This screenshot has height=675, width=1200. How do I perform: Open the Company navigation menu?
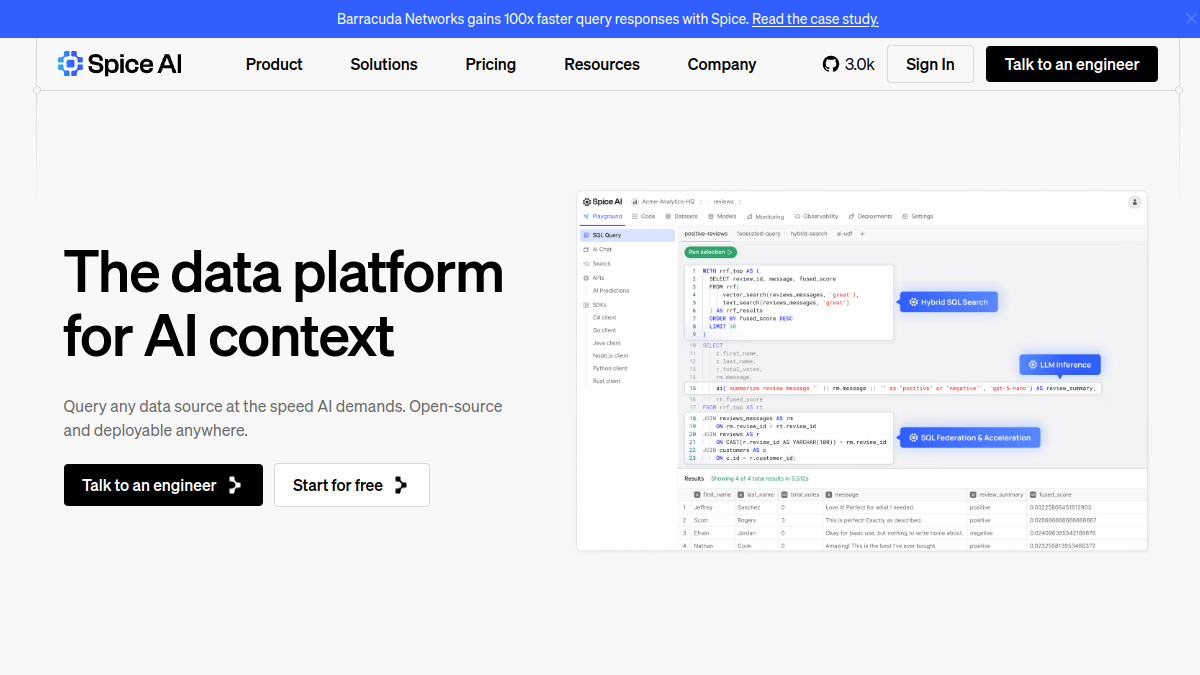tap(722, 64)
